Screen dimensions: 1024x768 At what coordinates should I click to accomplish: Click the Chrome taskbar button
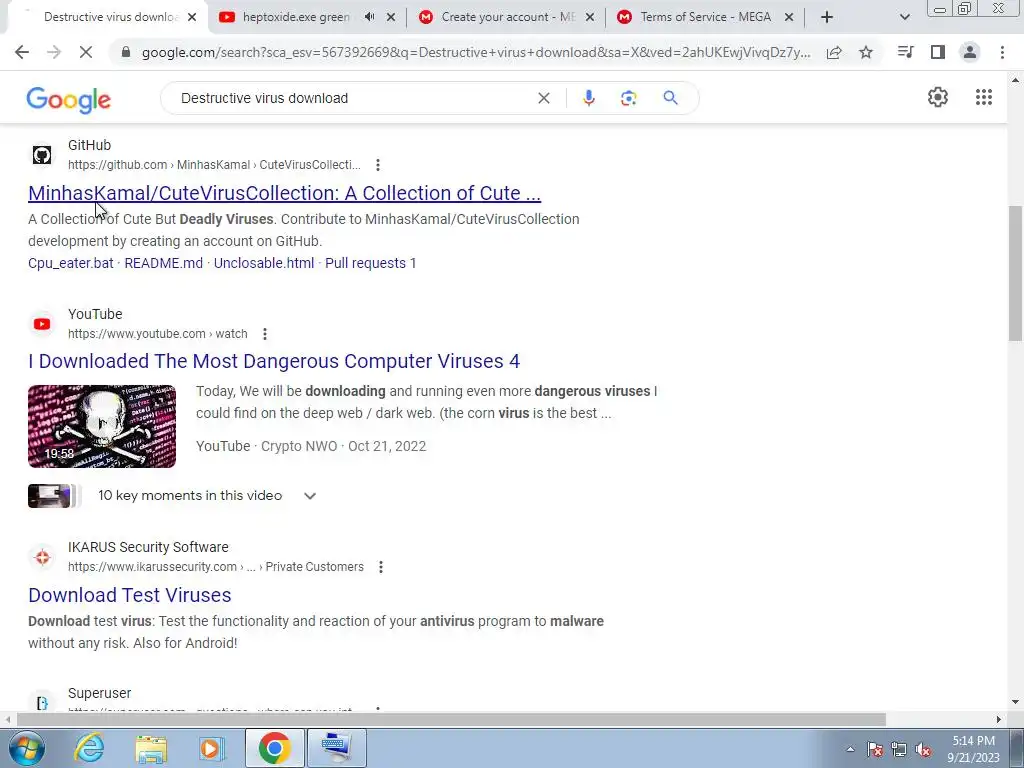coord(274,749)
